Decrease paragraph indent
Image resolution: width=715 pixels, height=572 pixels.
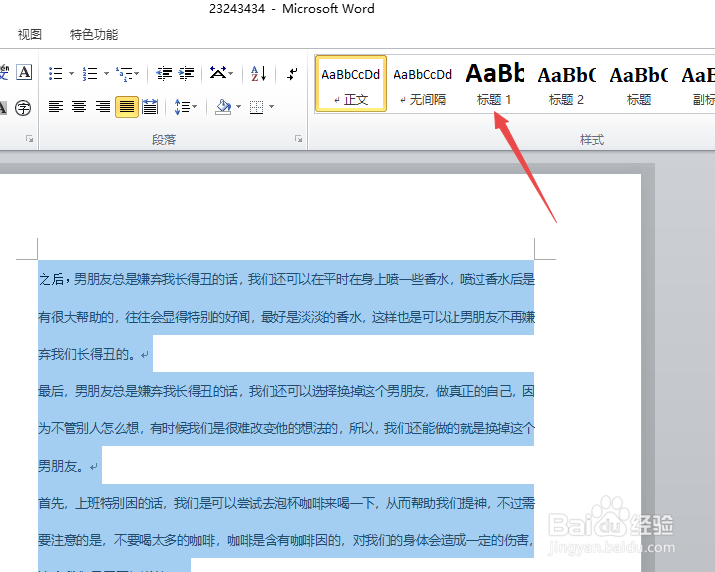click(164, 73)
